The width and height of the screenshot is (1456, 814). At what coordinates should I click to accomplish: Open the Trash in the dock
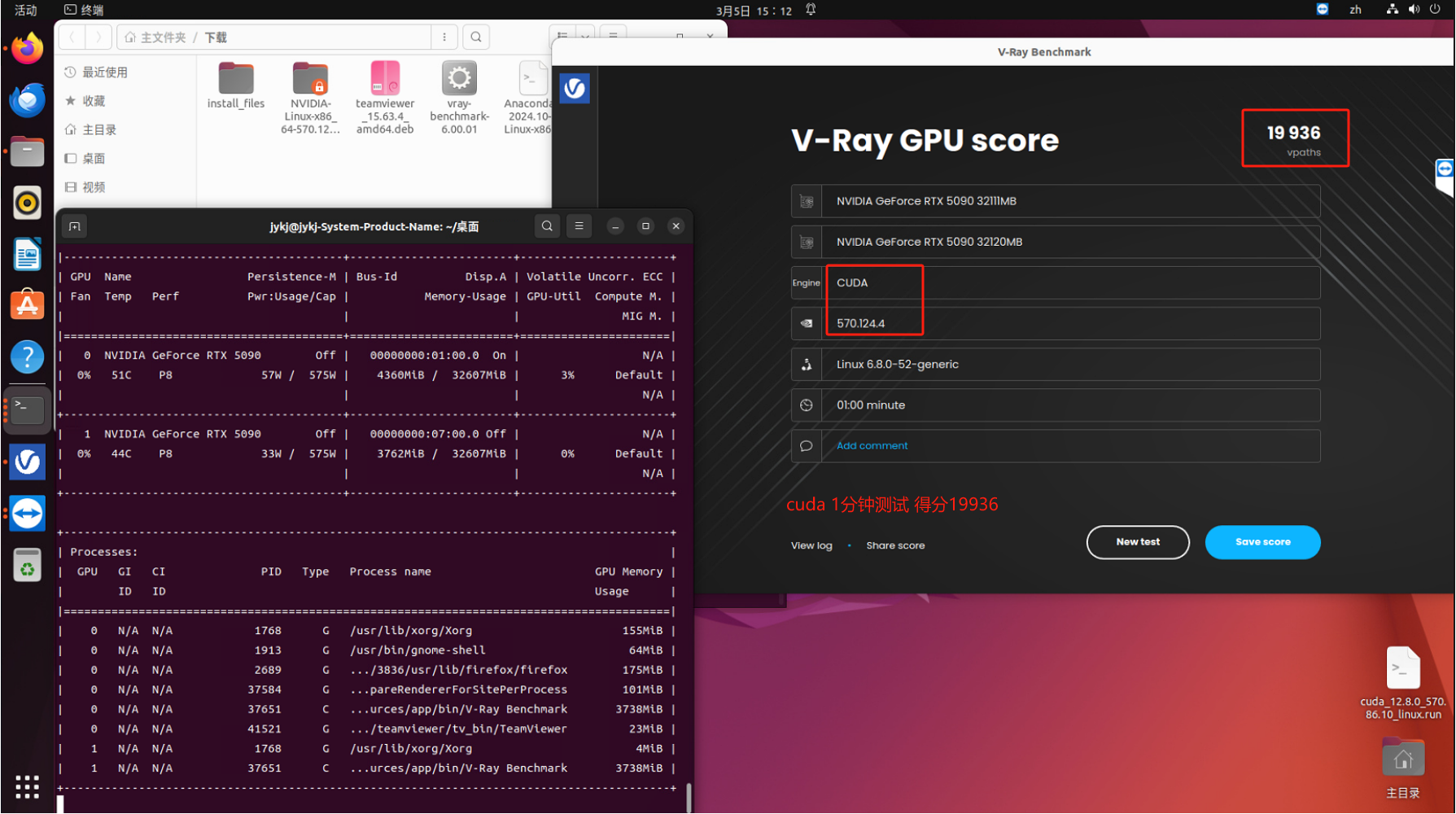(x=27, y=566)
